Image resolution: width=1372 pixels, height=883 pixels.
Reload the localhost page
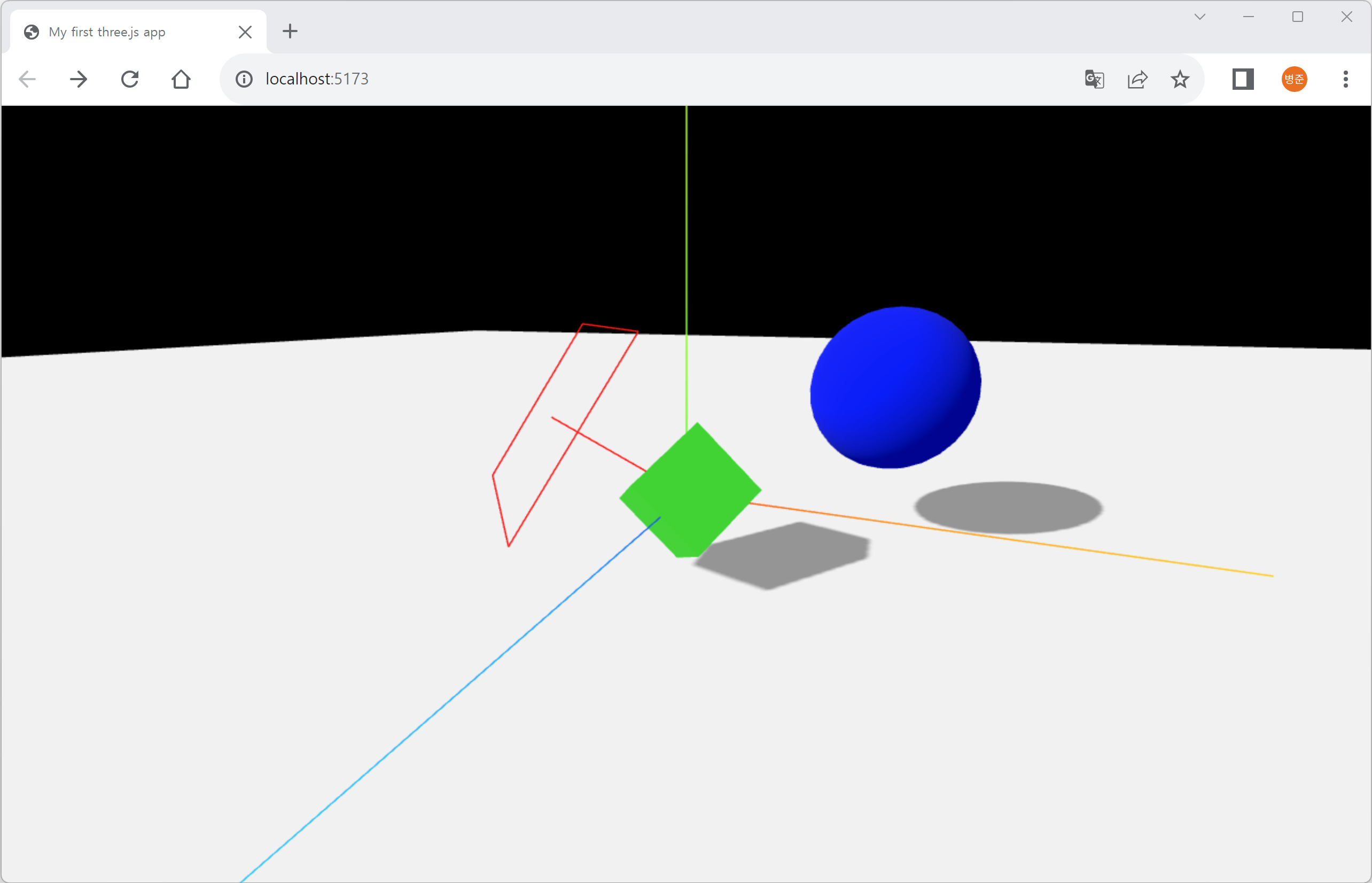pos(130,79)
